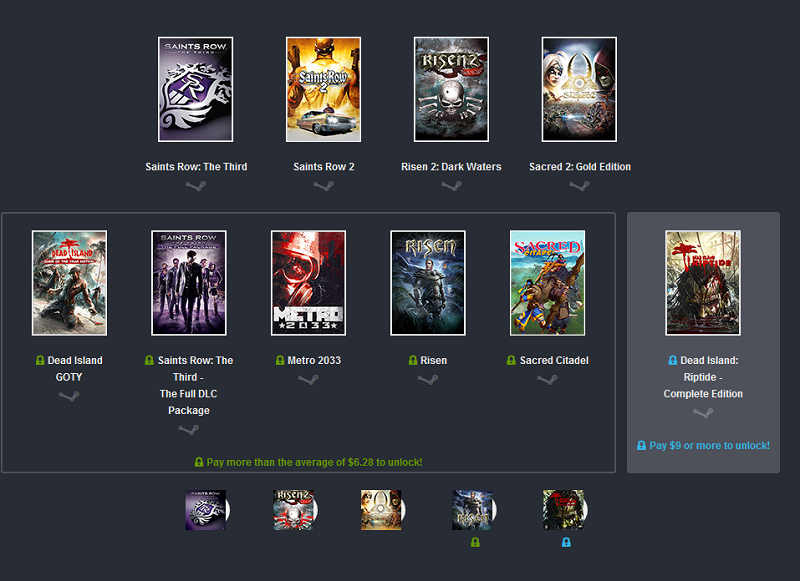The height and width of the screenshot is (581, 800).
Task: Click the green lock icon beside the Risen title
Action: pos(413,360)
